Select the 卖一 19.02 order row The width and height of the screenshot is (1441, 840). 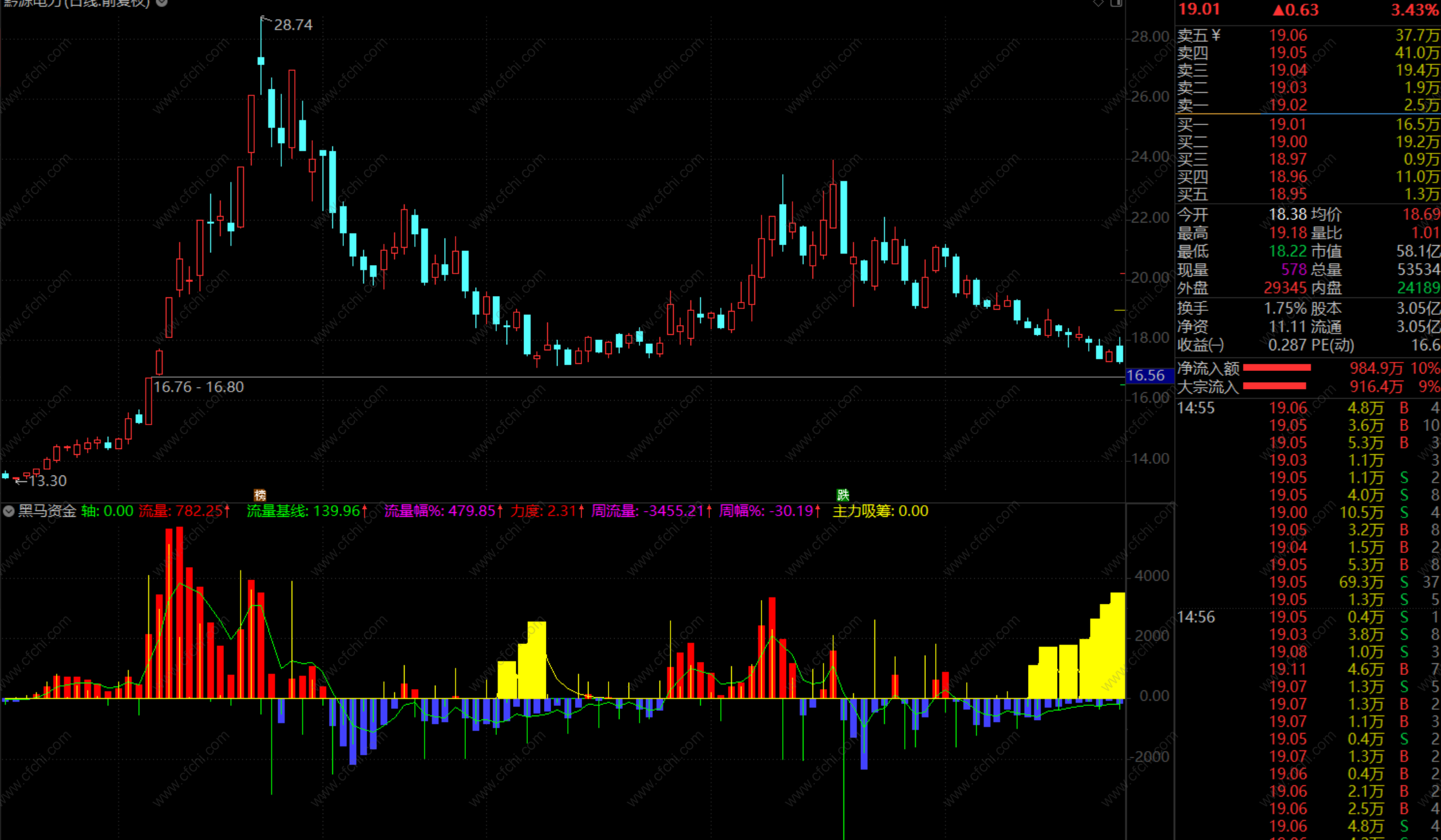(x=1307, y=105)
